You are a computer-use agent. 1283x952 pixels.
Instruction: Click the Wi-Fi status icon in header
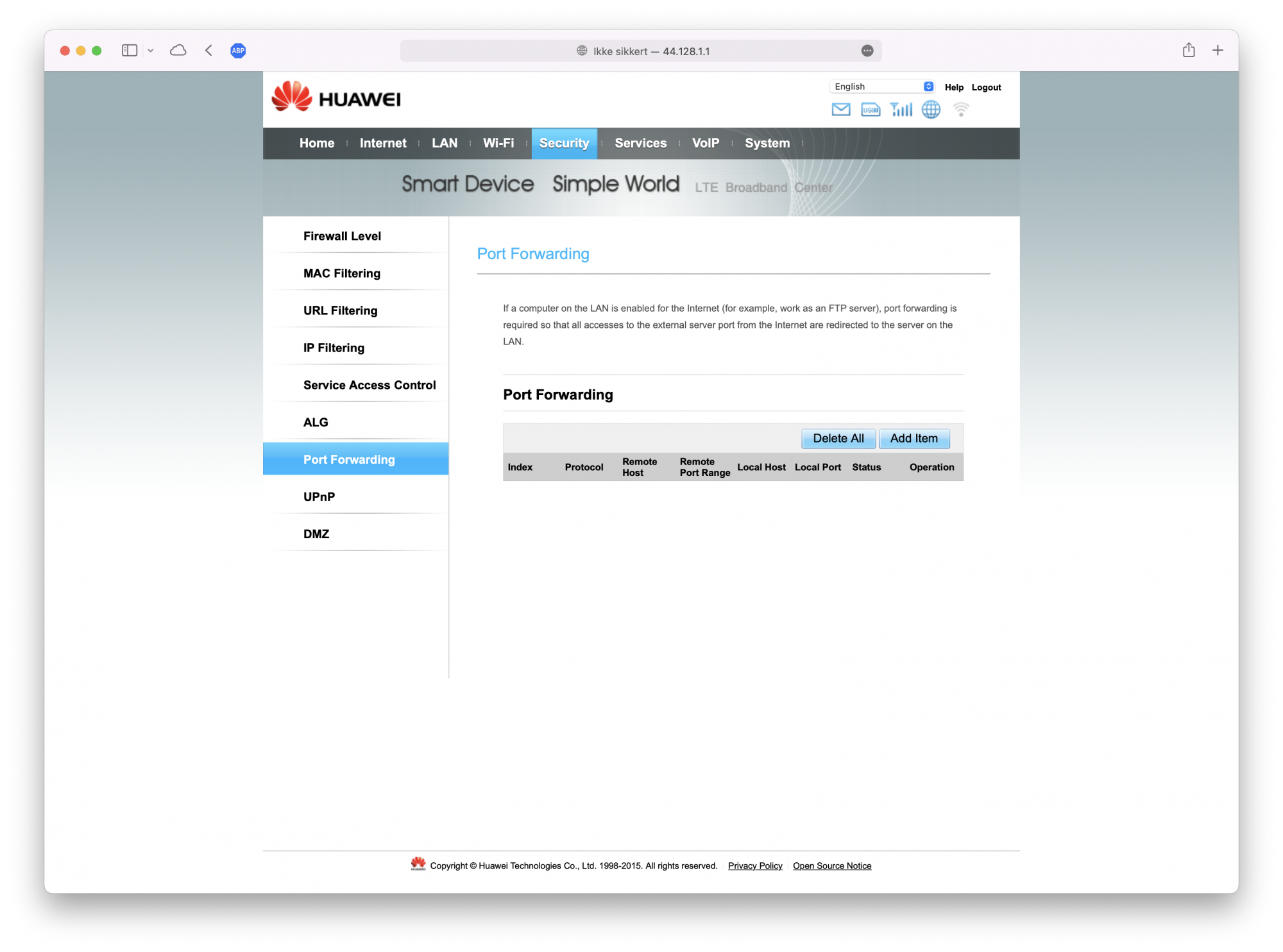tap(960, 110)
